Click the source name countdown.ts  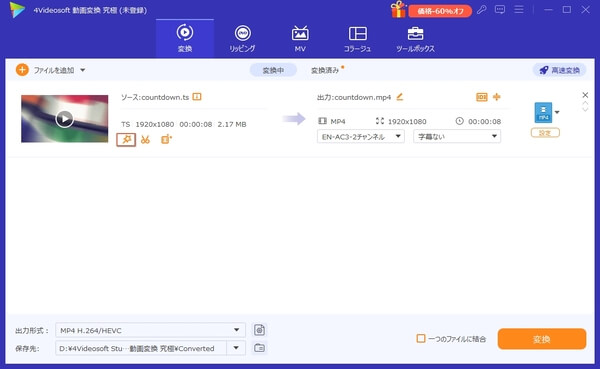tap(165, 97)
